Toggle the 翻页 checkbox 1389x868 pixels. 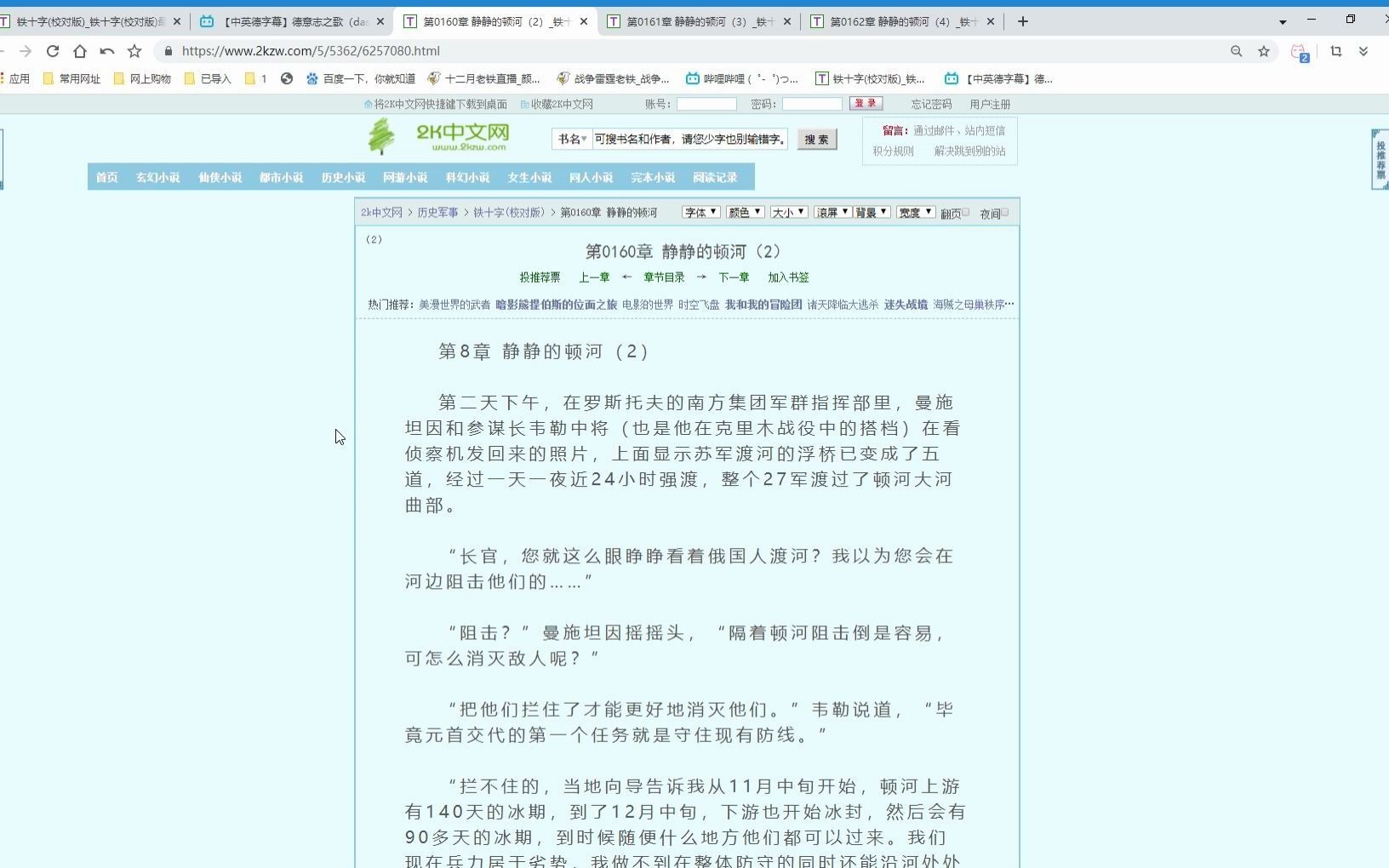pos(965,212)
